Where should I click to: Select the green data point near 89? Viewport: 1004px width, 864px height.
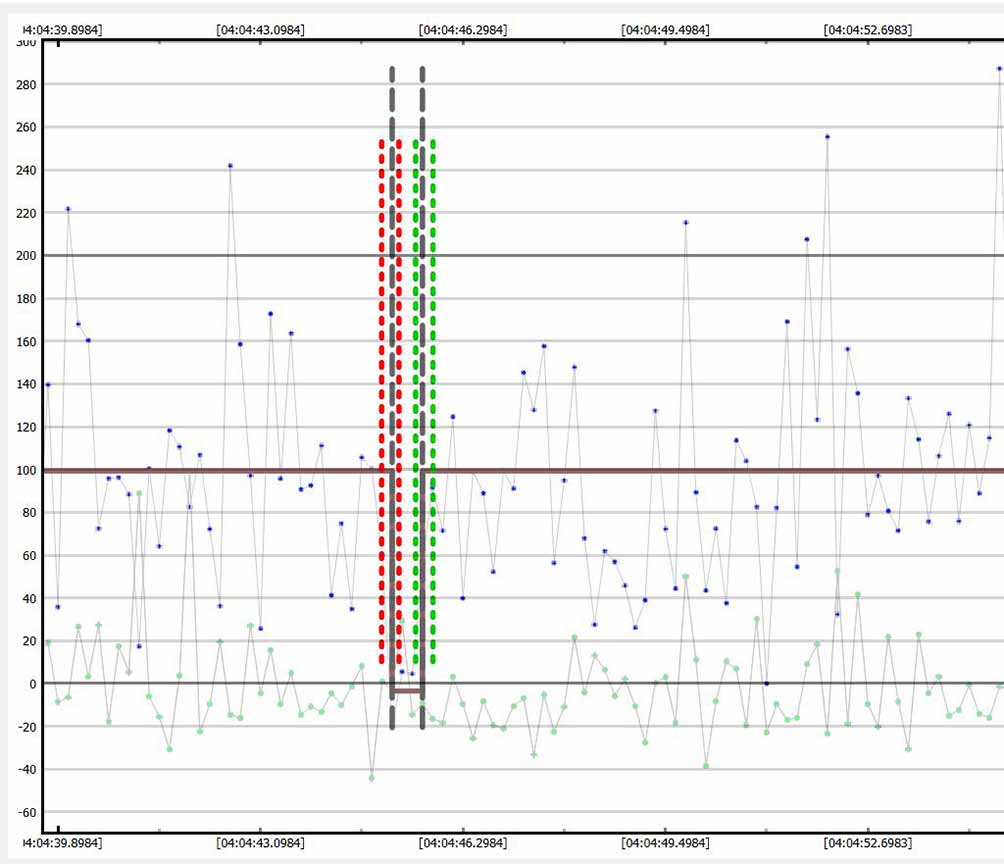tap(139, 493)
